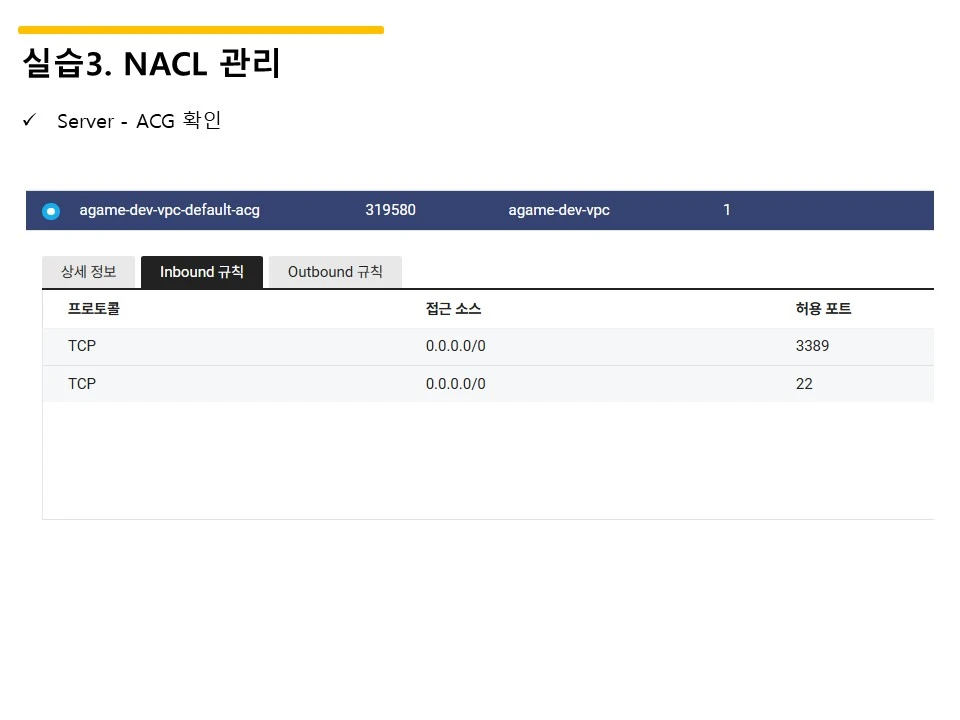960x720 pixels.
Task: Click ACG ID 319580
Action: tap(391, 210)
